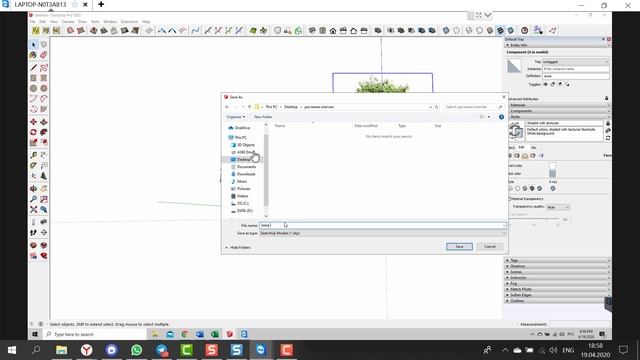Open the File menu
Screen dimensions: 640x360
33,22
